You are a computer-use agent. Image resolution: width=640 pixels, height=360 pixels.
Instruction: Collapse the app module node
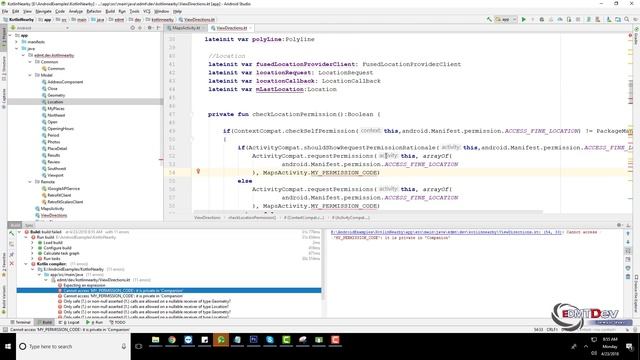10,36
